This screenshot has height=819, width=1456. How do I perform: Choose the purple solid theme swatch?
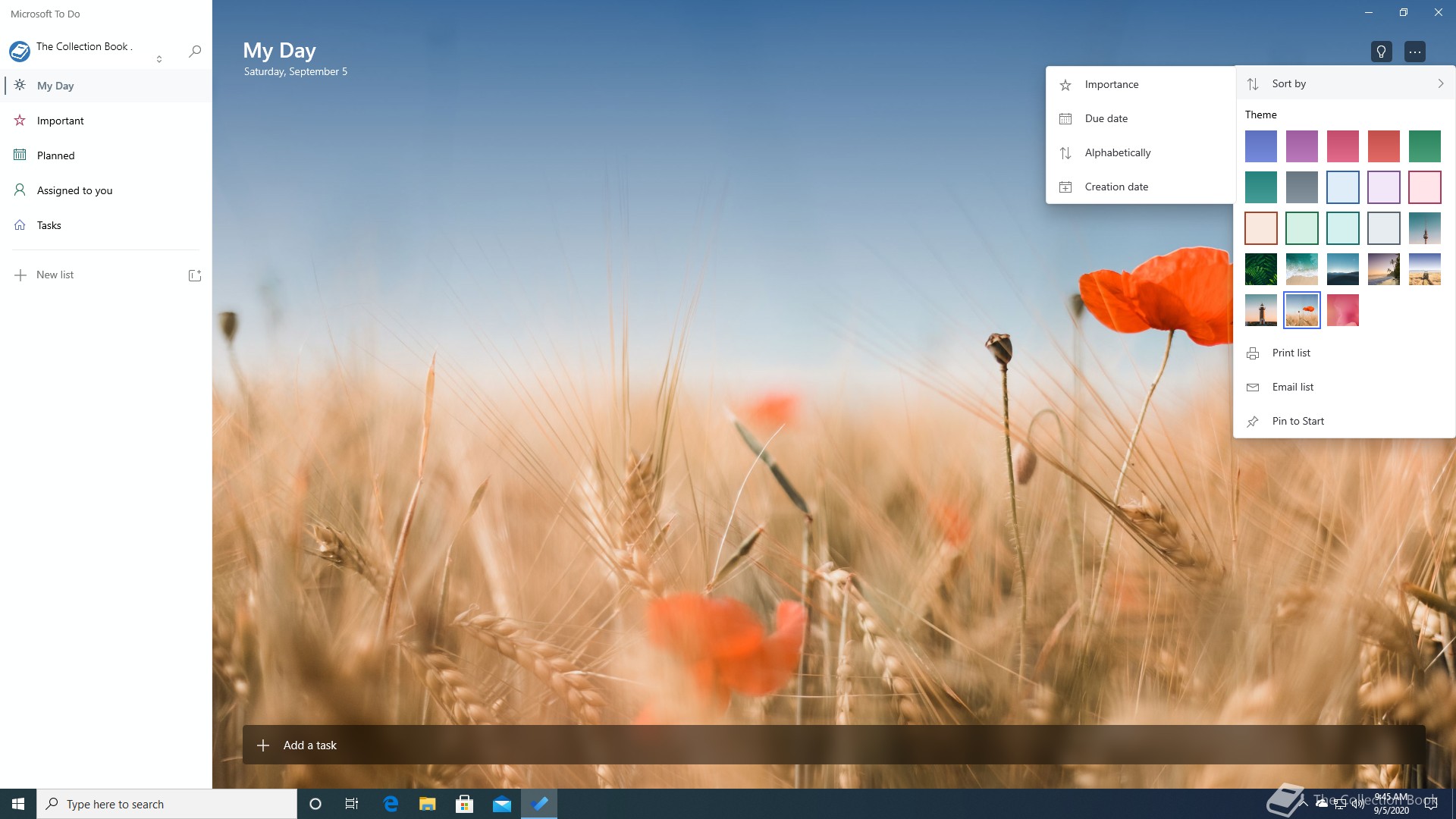1301,146
